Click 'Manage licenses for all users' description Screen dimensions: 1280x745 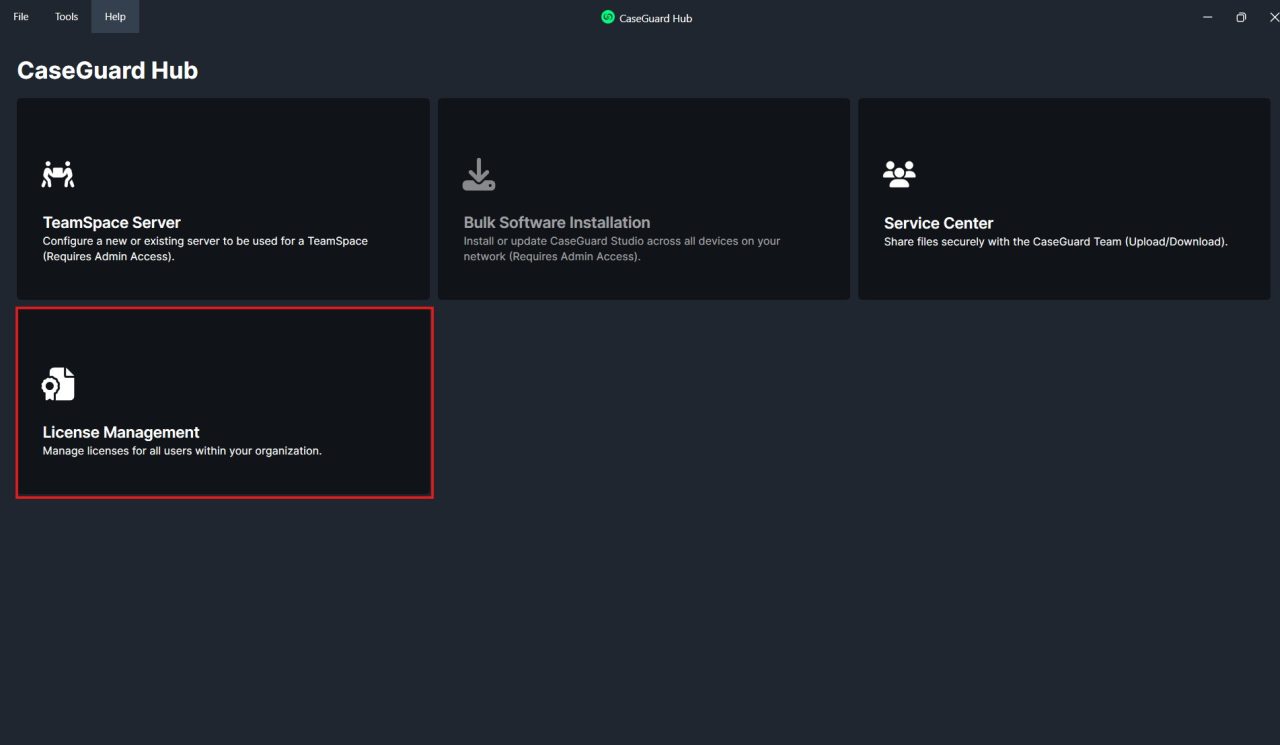pyautogui.click(x=182, y=451)
